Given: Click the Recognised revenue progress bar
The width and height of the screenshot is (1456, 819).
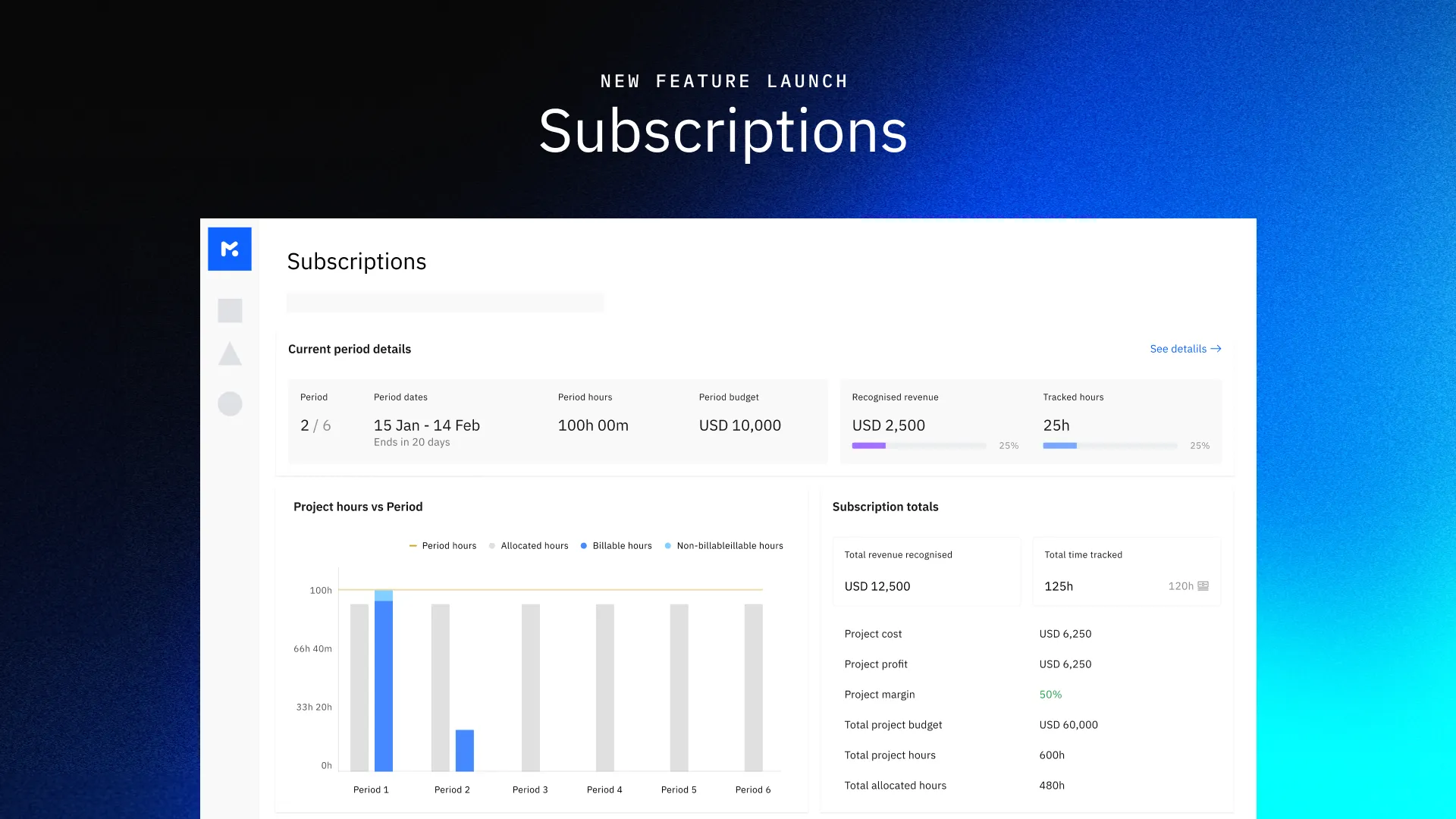Looking at the screenshot, I should tap(918, 446).
